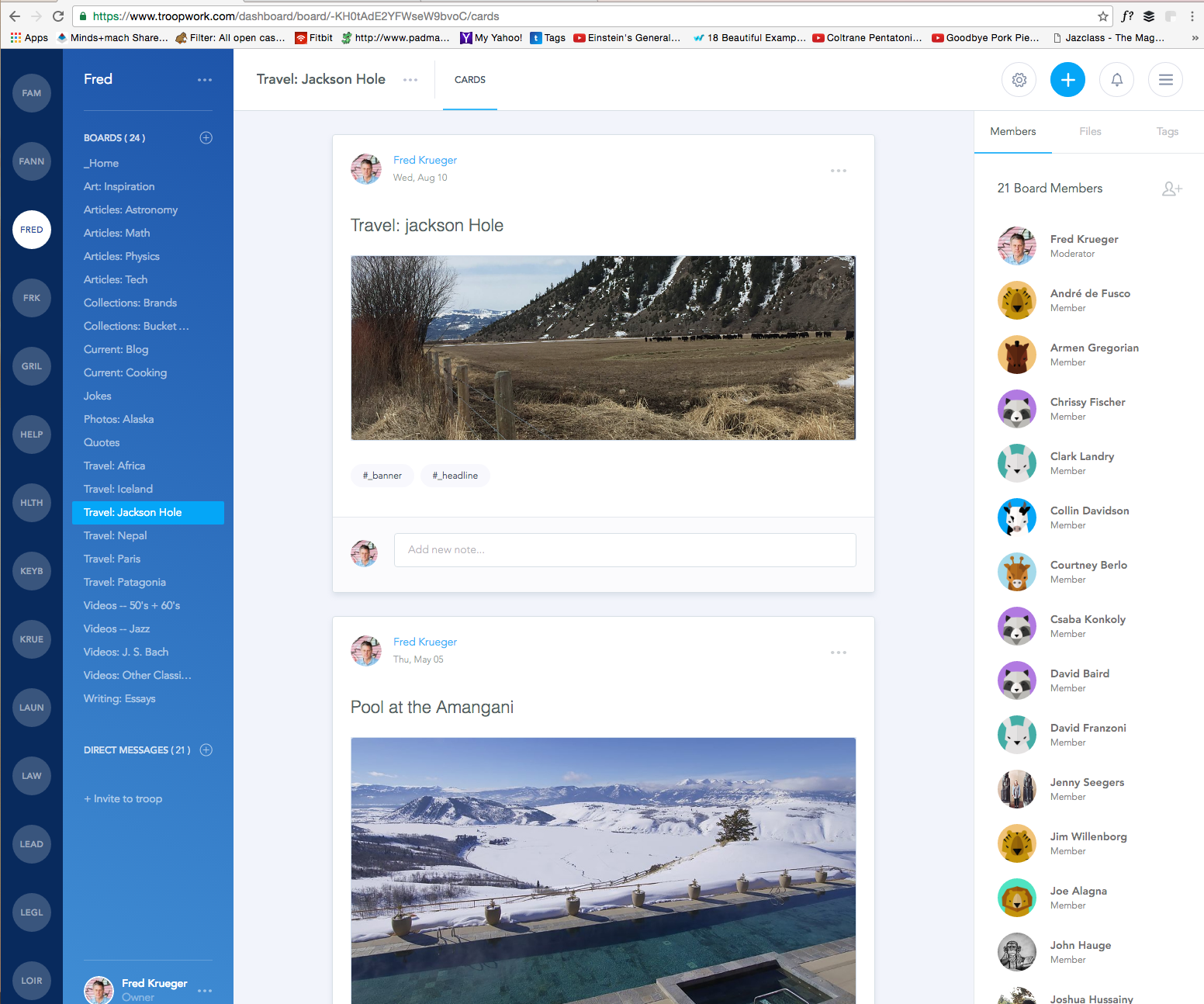1204x1004 pixels.
Task: Open the board settings gear icon
Action: [x=1019, y=80]
